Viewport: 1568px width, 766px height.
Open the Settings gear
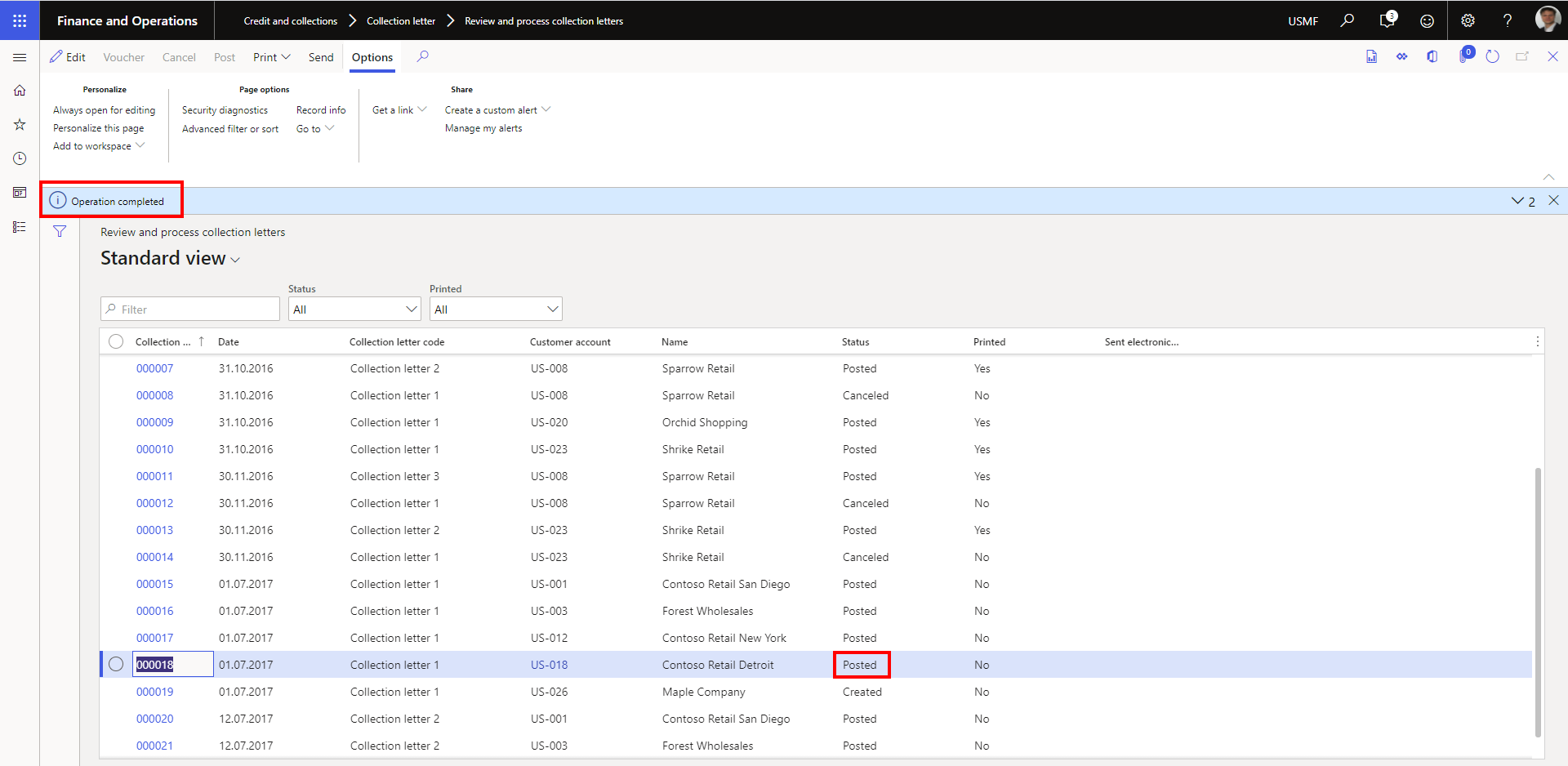[1468, 21]
